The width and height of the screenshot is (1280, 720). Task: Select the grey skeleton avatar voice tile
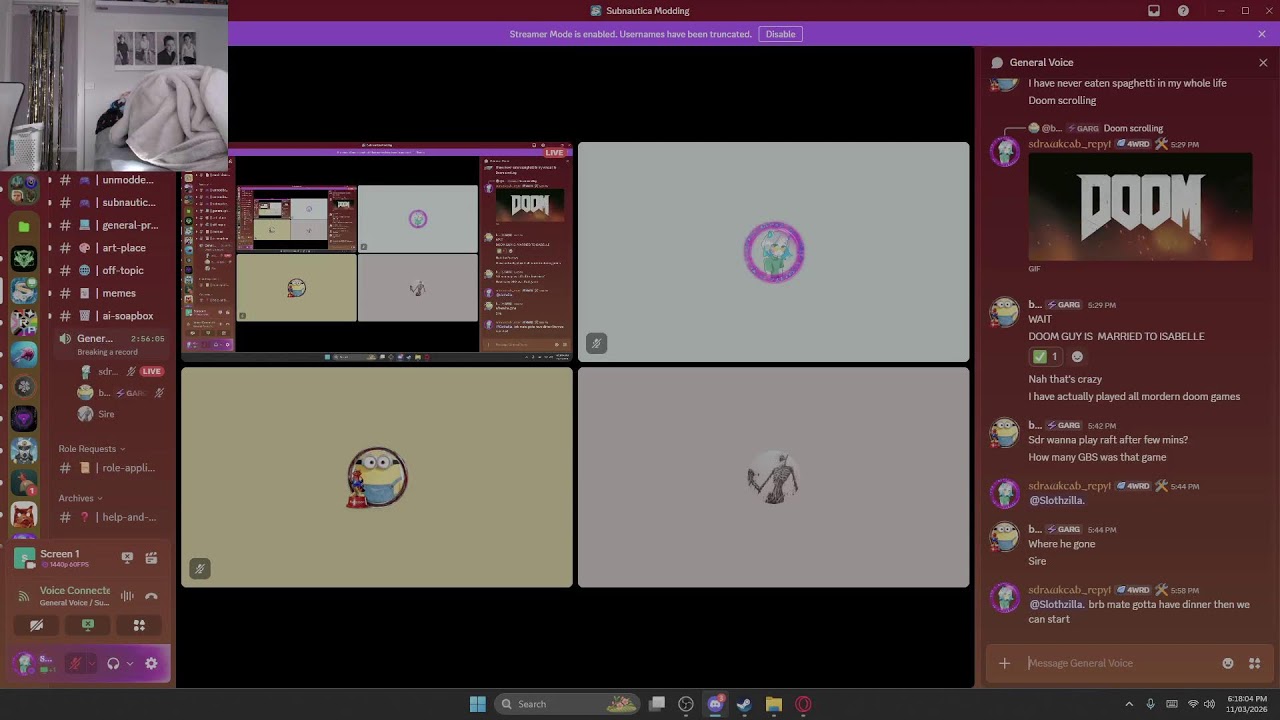773,477
